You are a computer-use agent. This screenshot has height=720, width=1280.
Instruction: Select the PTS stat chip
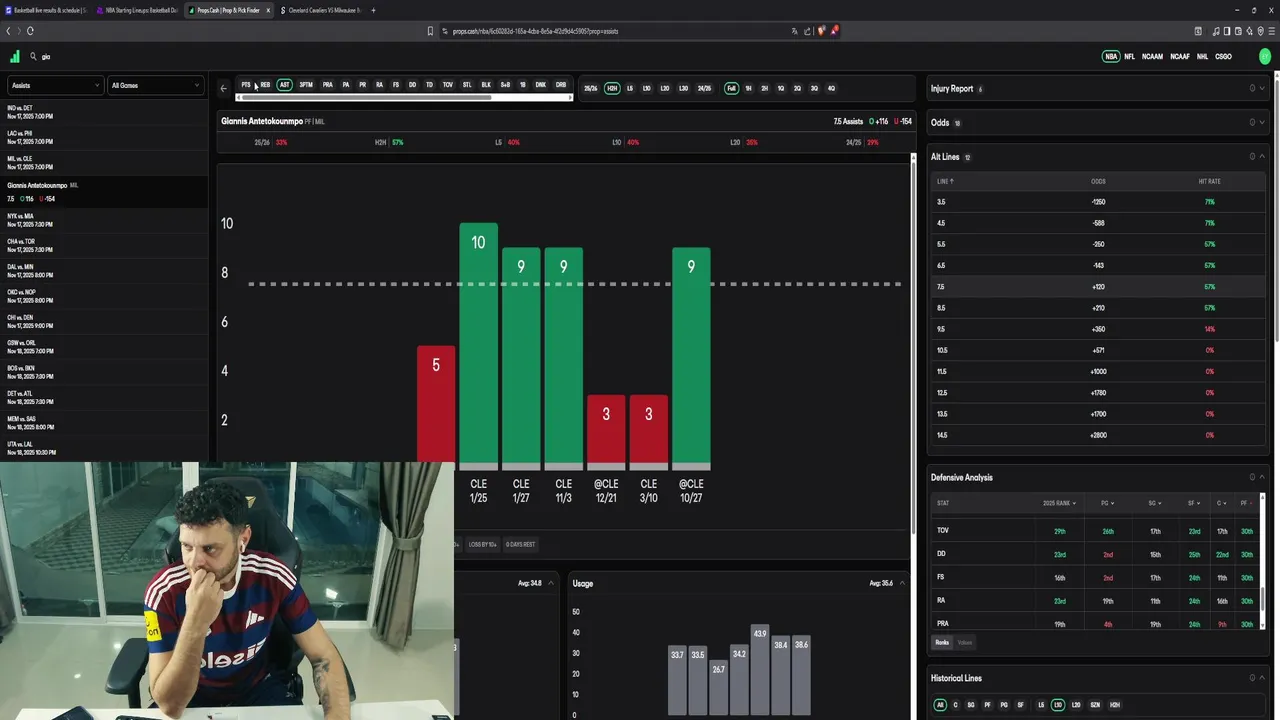246,85
